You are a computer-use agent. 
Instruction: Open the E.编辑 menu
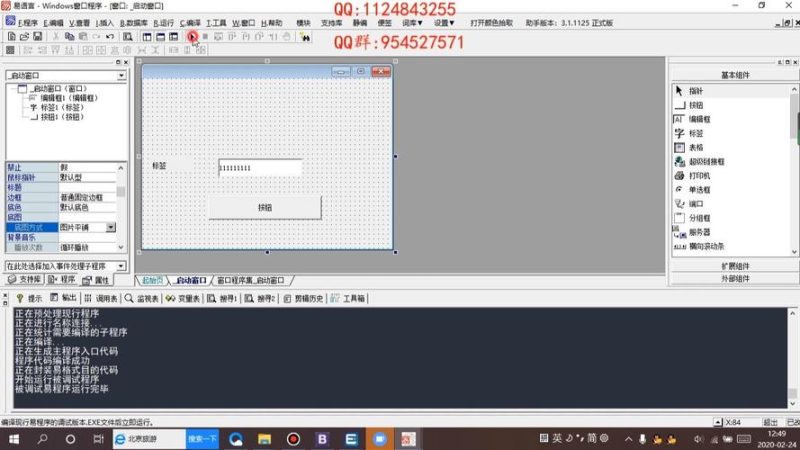(53, 23)
